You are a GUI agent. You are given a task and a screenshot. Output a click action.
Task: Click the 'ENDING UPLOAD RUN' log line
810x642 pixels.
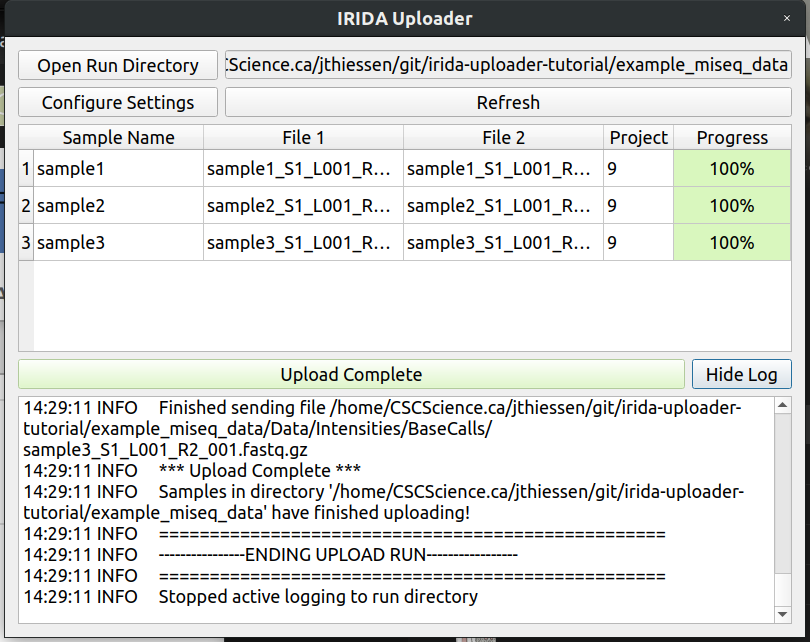[x=271, y=555]
